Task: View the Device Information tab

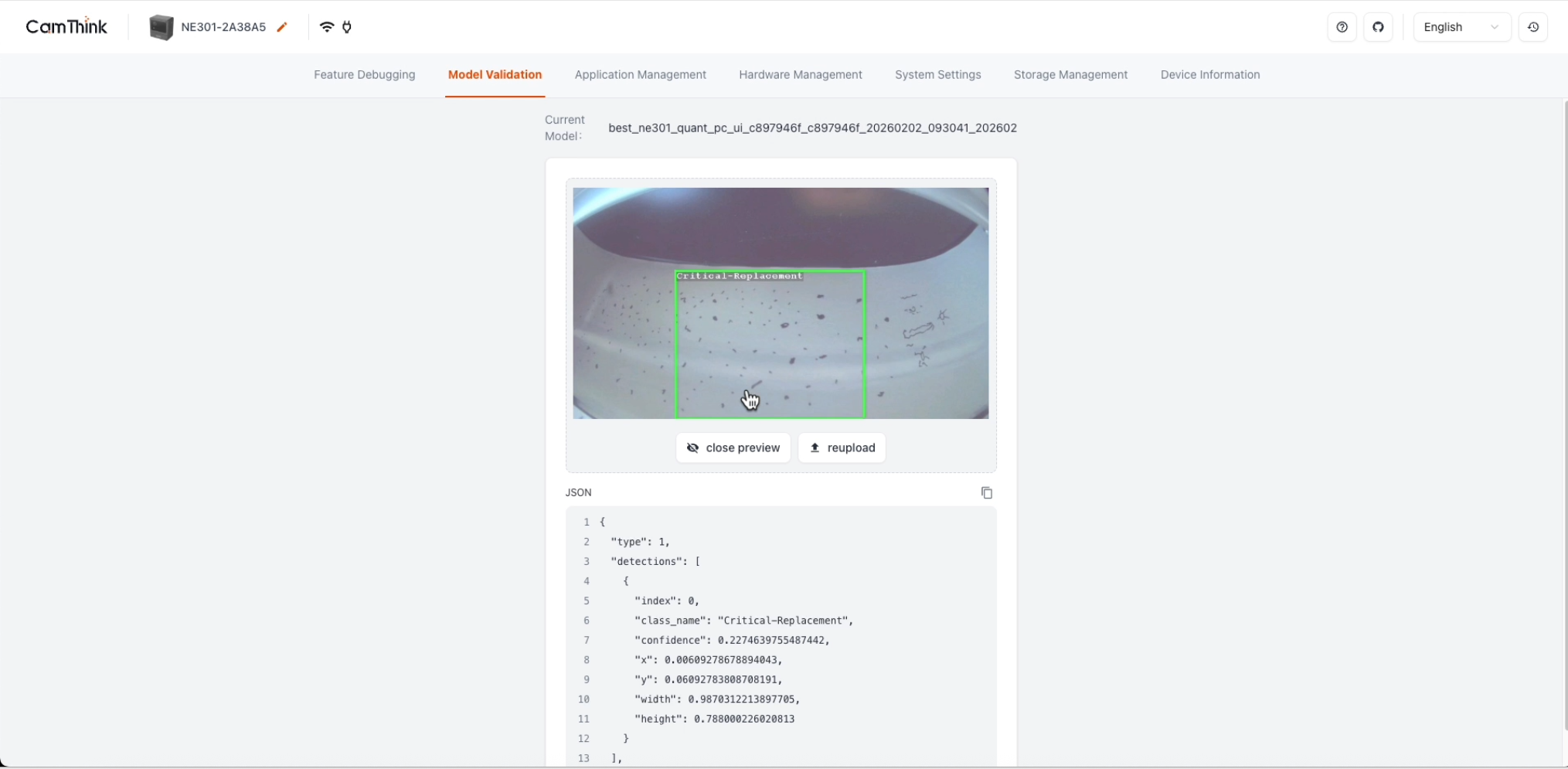Action: [1209, 75]
